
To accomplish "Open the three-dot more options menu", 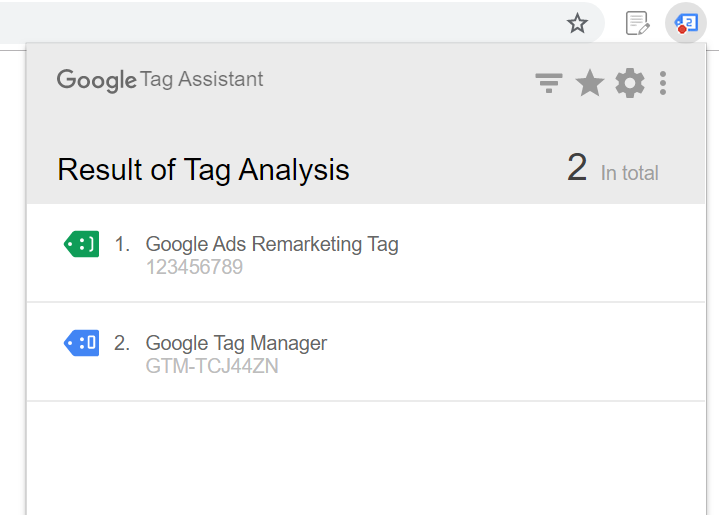I will pos(663,83).
